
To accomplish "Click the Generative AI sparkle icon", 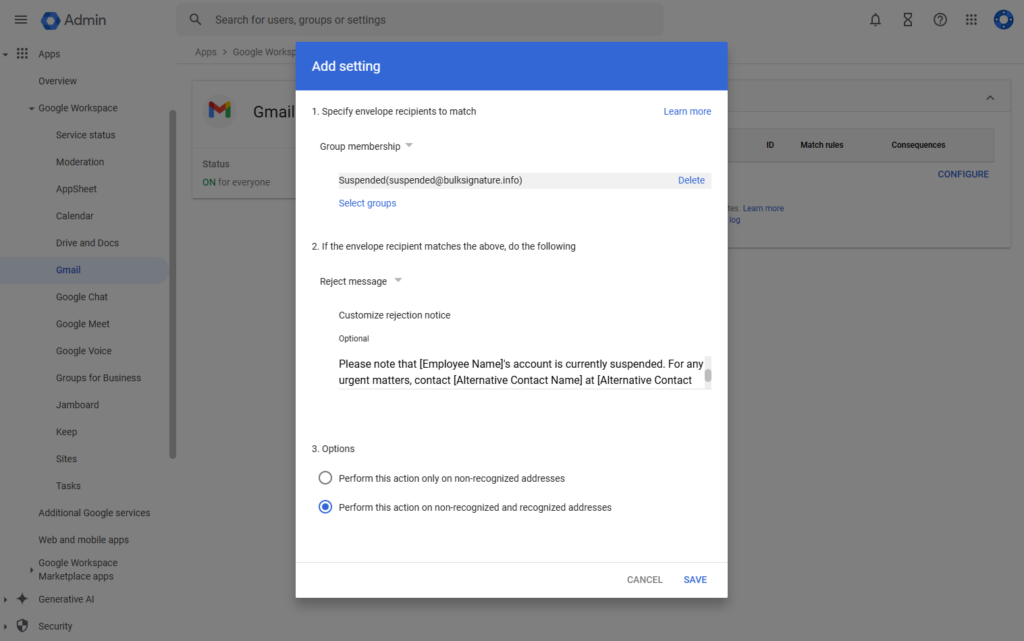I will click(22, 599).
